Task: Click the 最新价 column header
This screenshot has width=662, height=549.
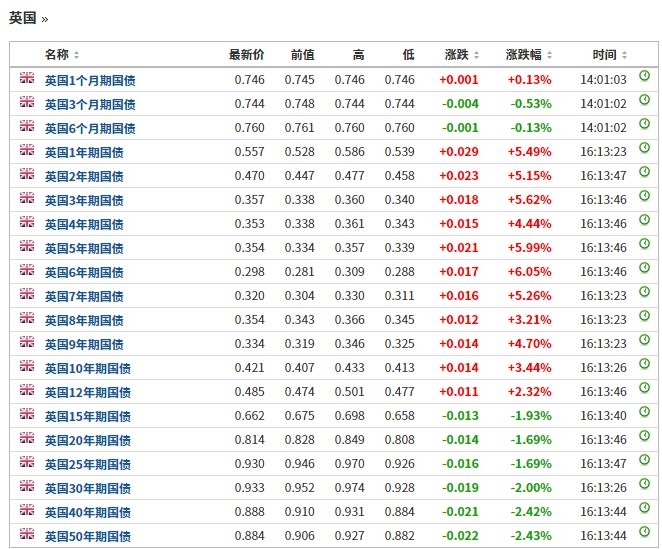Action: point(246,54)
